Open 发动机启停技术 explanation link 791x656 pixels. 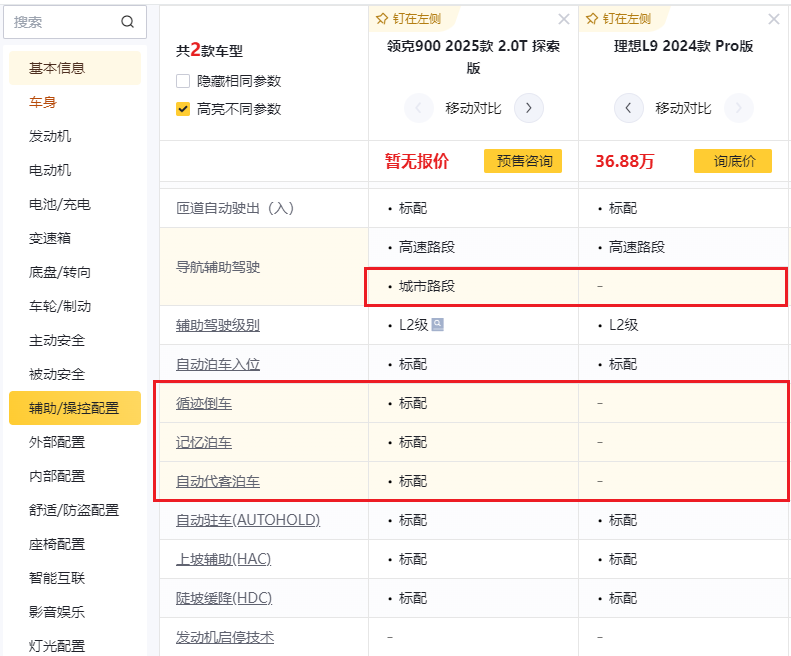pyautogui.click(x=225, y=637)
